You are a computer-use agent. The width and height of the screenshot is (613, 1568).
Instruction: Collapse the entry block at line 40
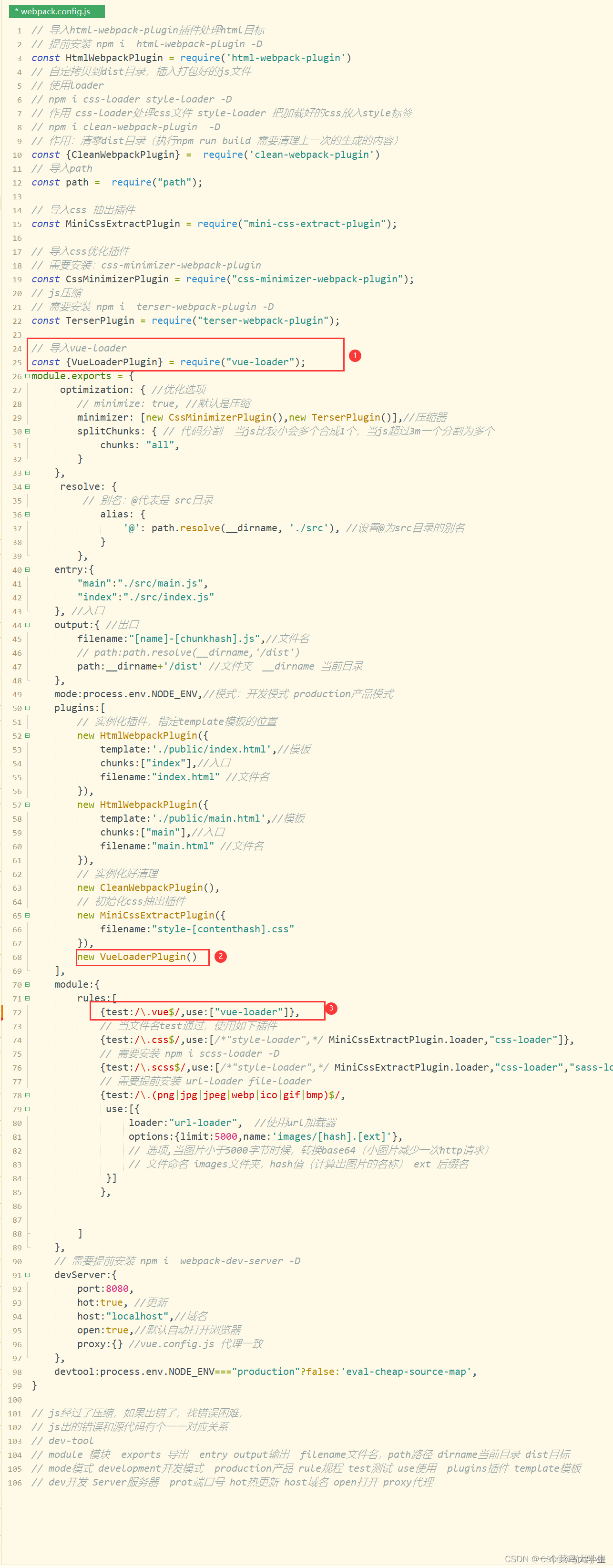pyautogui.click(x=27, y=570)
